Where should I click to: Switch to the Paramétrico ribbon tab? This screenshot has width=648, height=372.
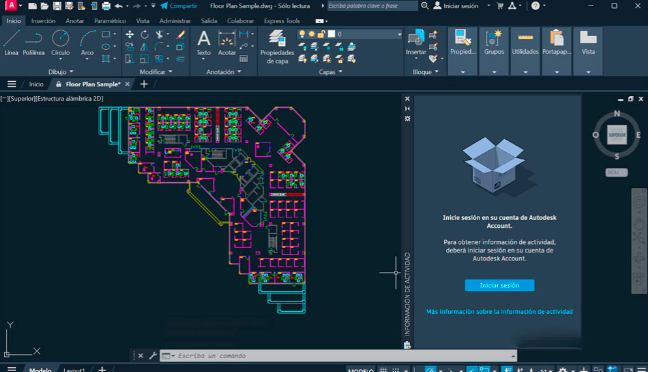click(x=110, y=21)
